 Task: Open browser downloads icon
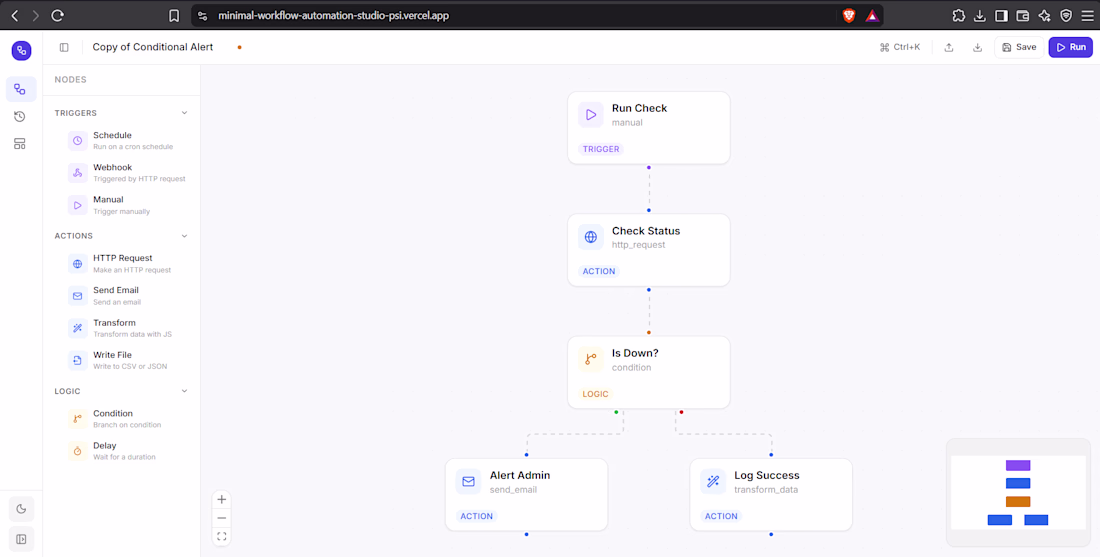980,15
